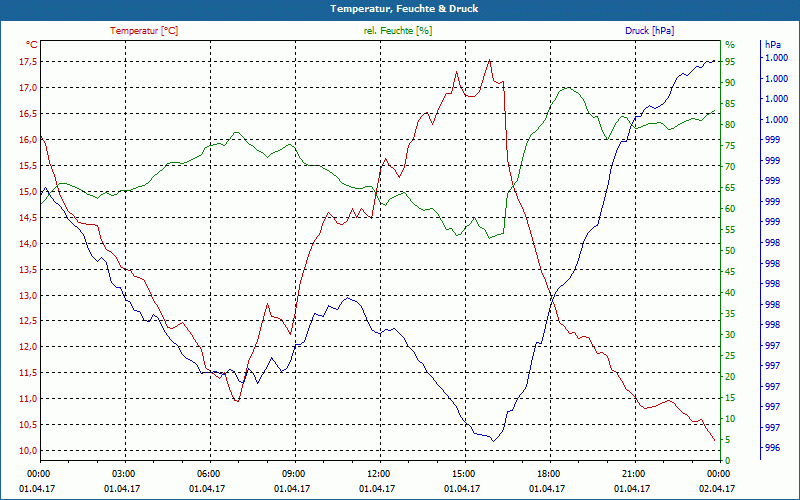Click the 25 humidity axis value

click(730, 356)
